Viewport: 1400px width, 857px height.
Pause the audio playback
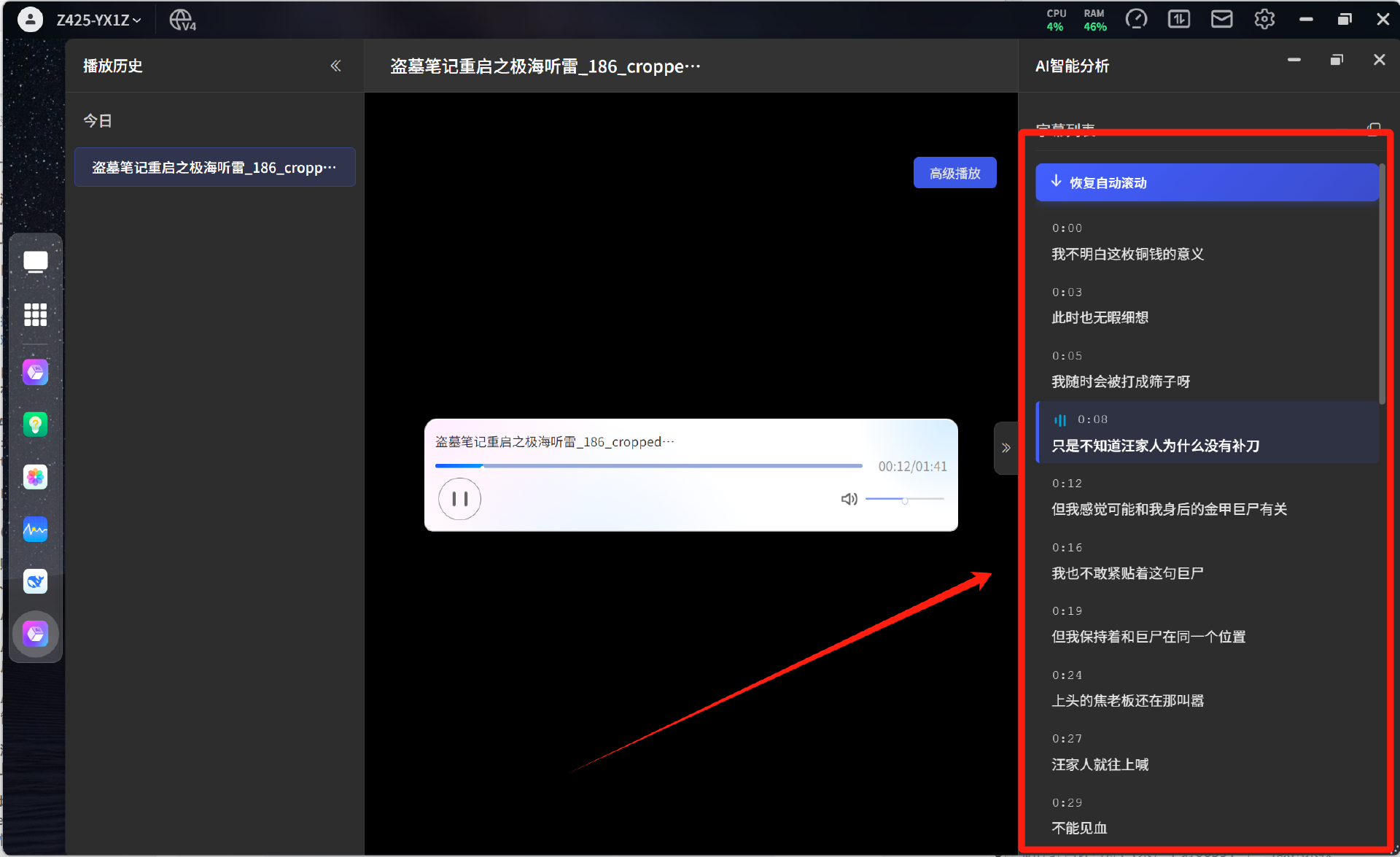459,499
